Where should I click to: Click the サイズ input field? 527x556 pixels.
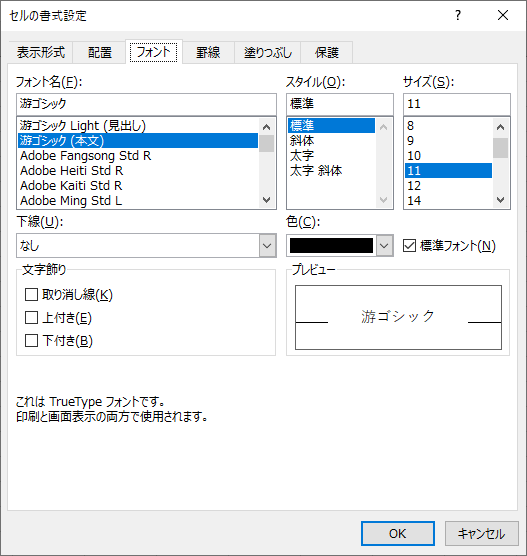click(x=457, y=104)
